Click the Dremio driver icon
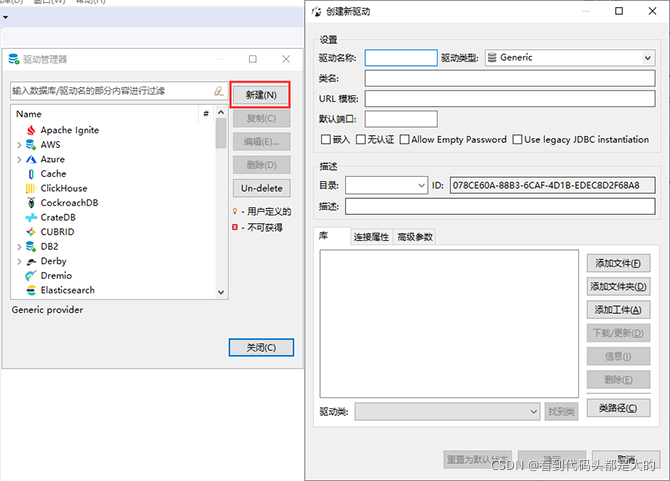Viewport: 670px width, 481px height. [x=31, y=276]
